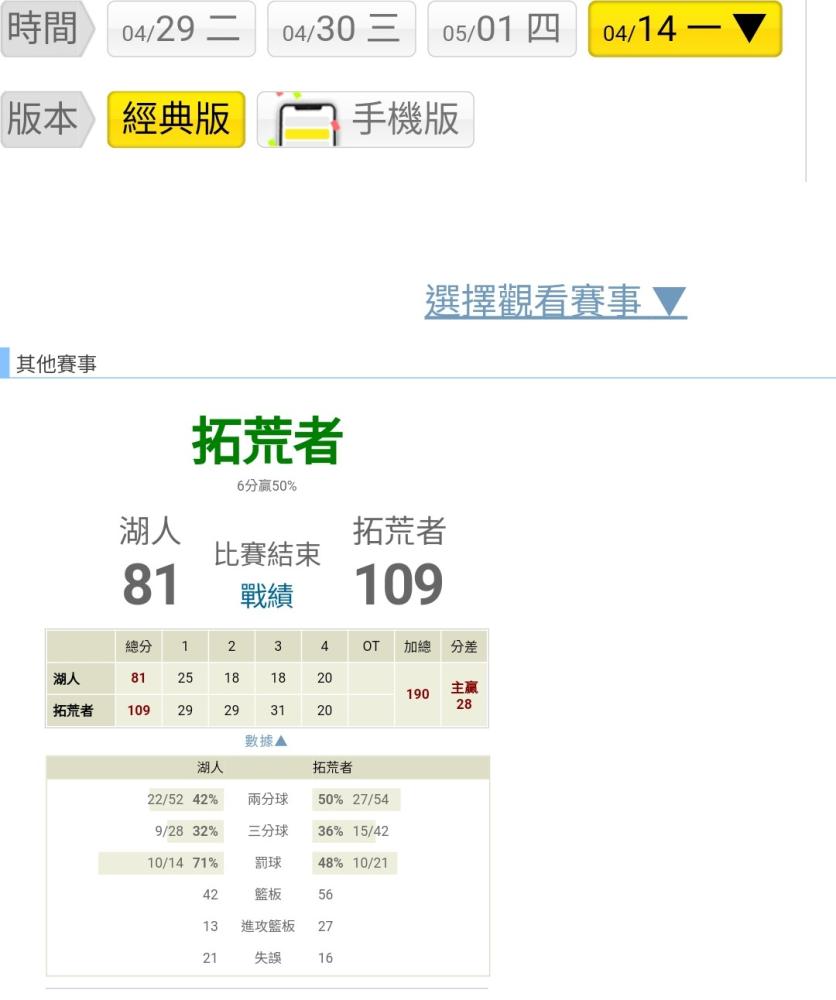836x1000 pixels.
Task: Expand the 選擇觀看賽事 match selector
Action: (555, 301)
